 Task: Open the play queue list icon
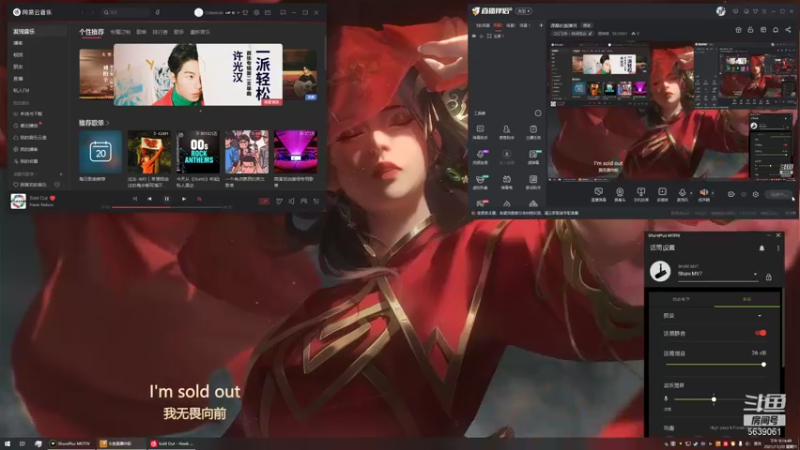tap(316, 202)
